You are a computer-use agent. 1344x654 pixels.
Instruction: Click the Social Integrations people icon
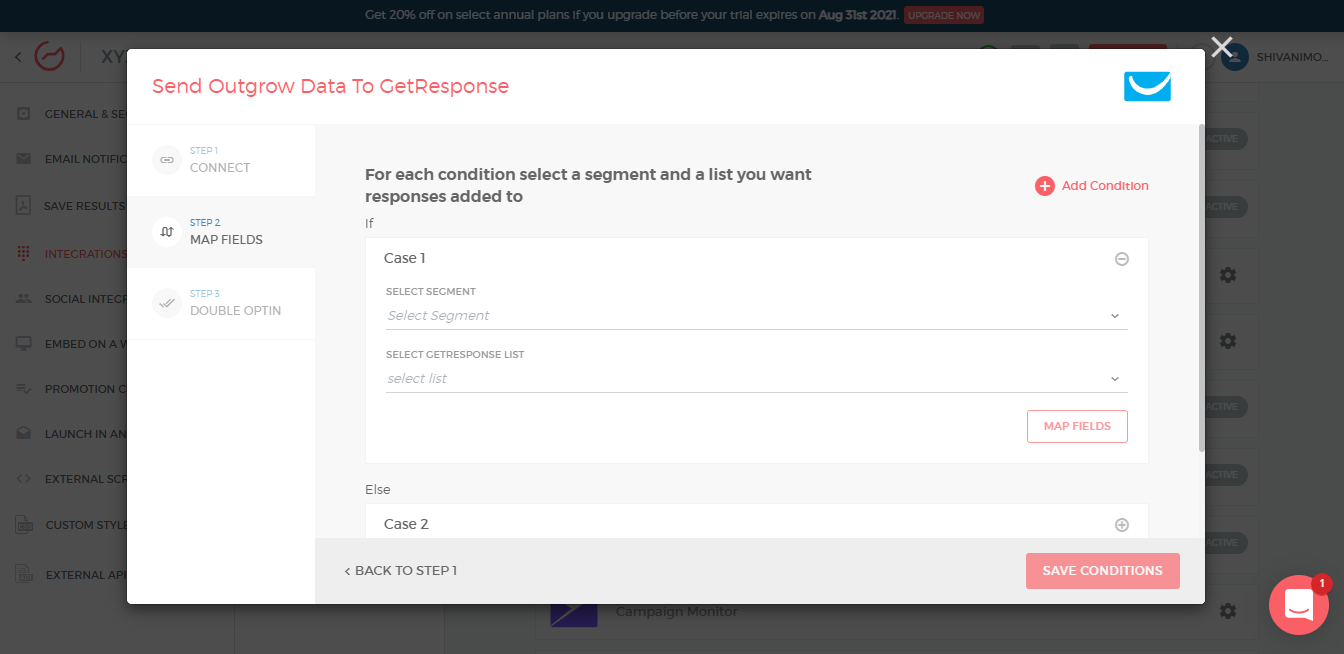pos(24,298)
